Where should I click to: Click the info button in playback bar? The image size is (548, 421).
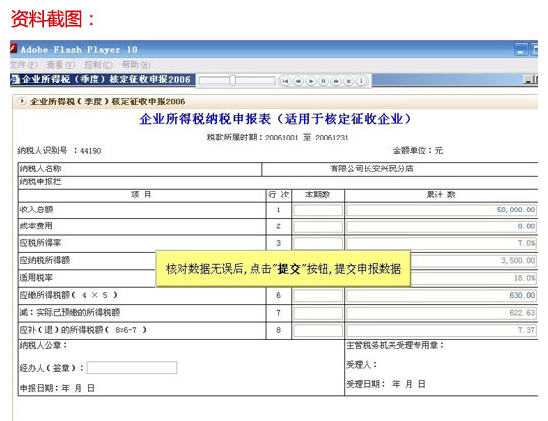(361, 81)
